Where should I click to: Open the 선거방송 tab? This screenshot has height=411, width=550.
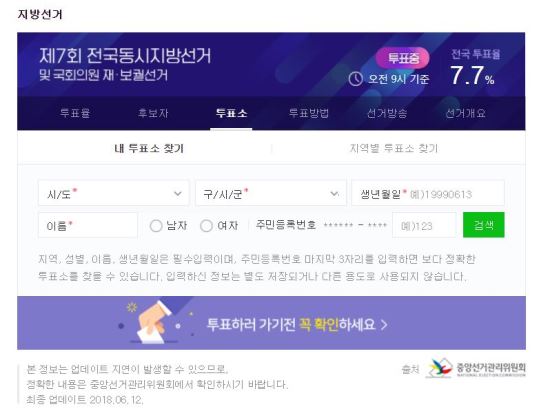coord(387,113)
